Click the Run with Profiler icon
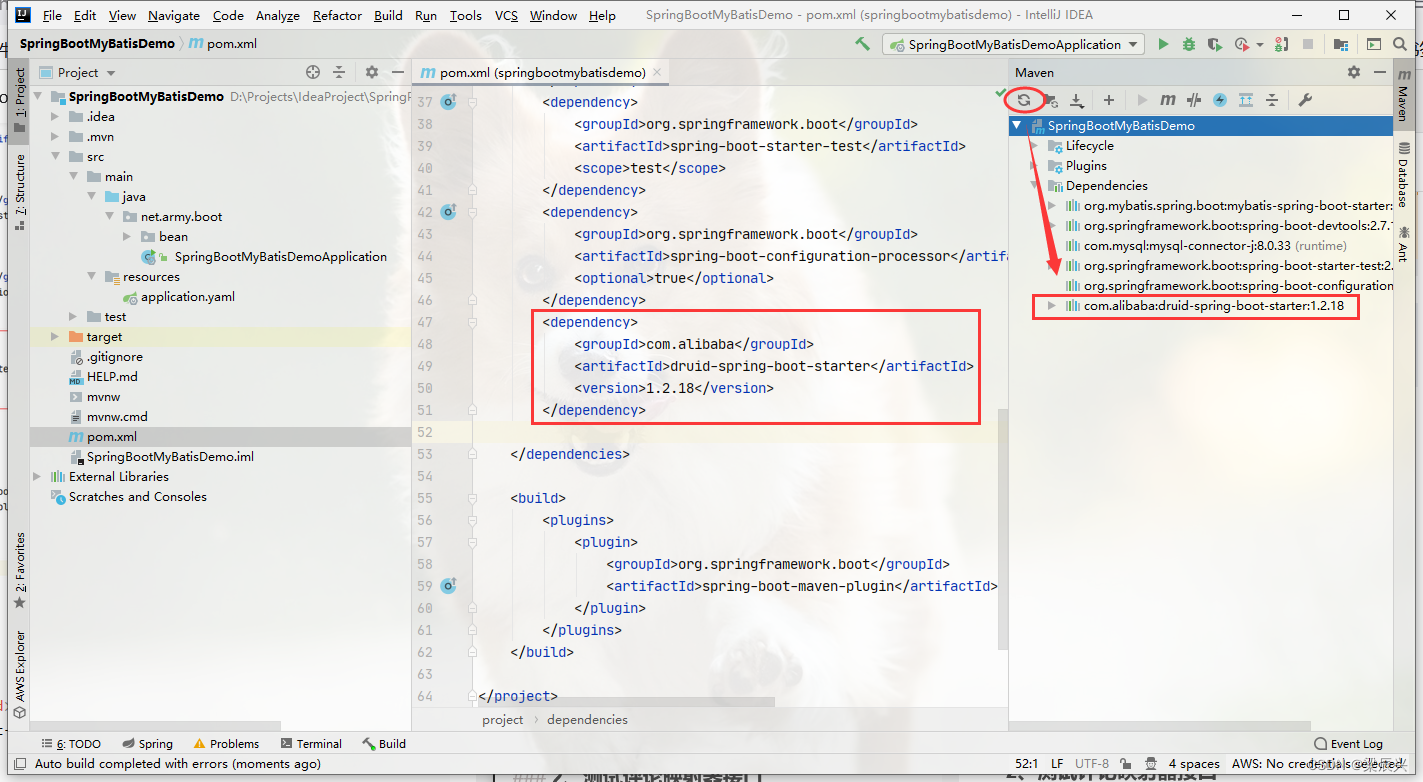Image resolution: width=1423 pixels, height=782 pixels. point(1242,44)
